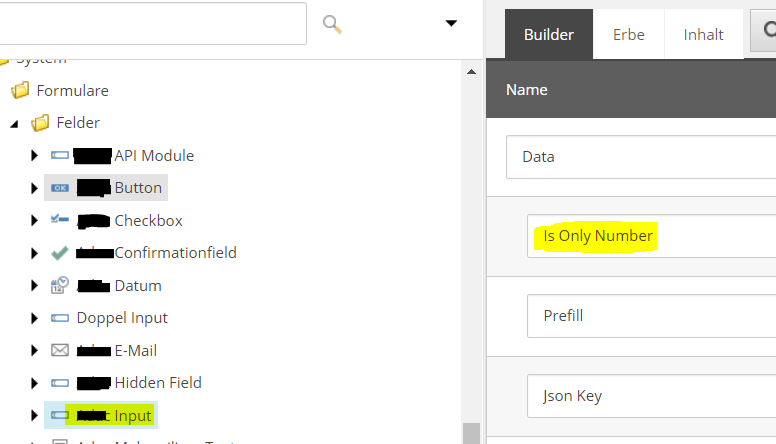The height and width of the screenshot is (444, 776).
Task: Click the Felder folder icon
Action: (x=40, y=123)
